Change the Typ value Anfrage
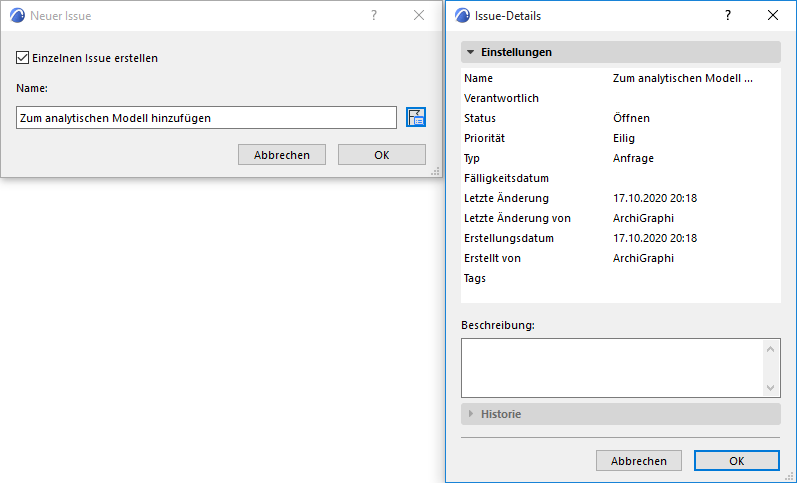 tap(633, 158)
